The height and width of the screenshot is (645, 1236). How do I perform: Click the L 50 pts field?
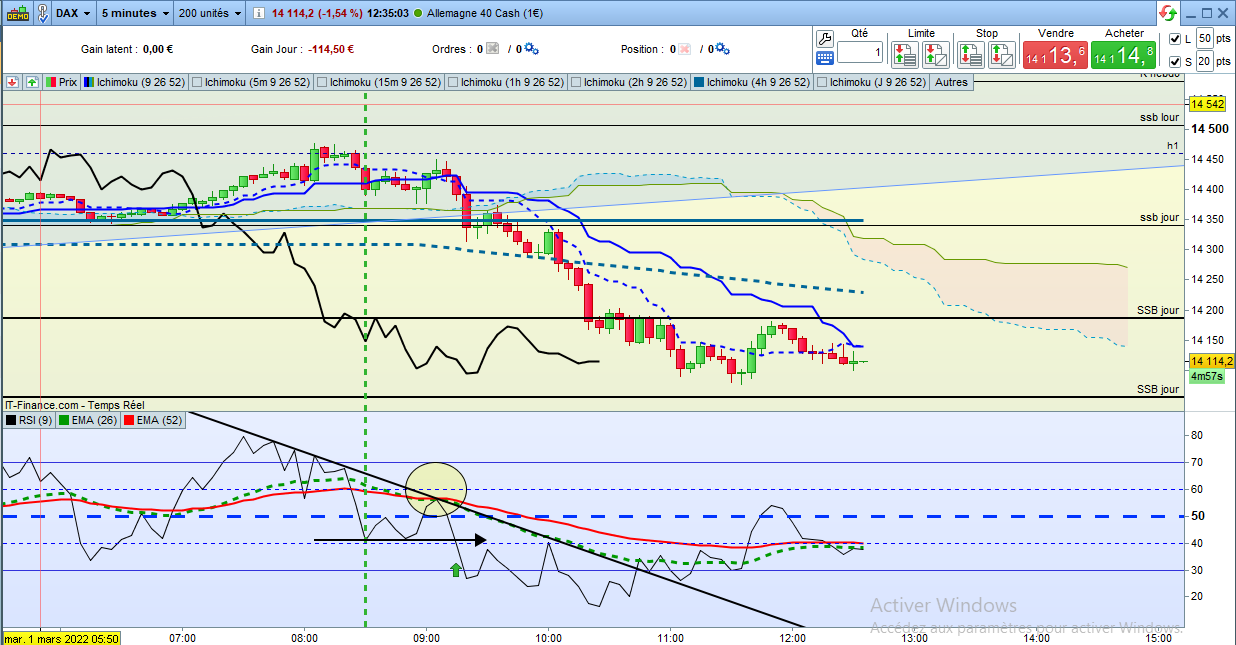click(x=1205, y=39)
